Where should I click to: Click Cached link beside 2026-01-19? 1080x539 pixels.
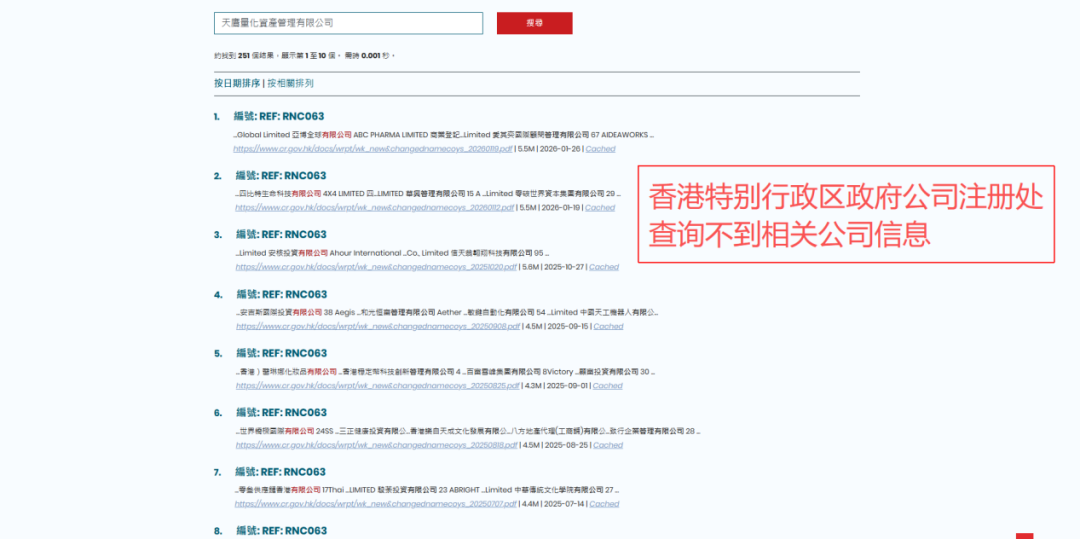[x=600, y=208]
